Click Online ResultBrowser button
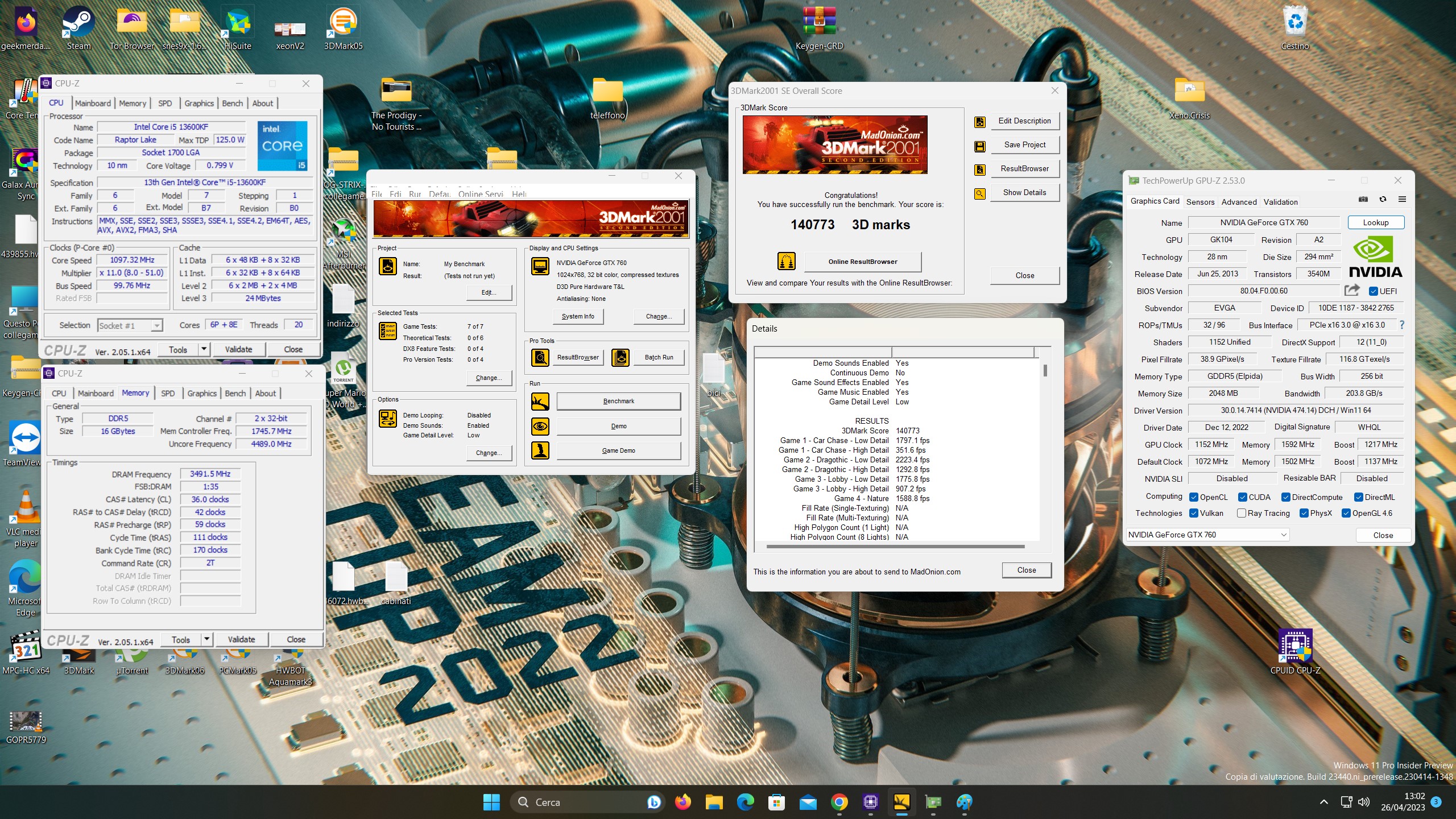This screenshot has width=1456, height=819. [863, 262]
